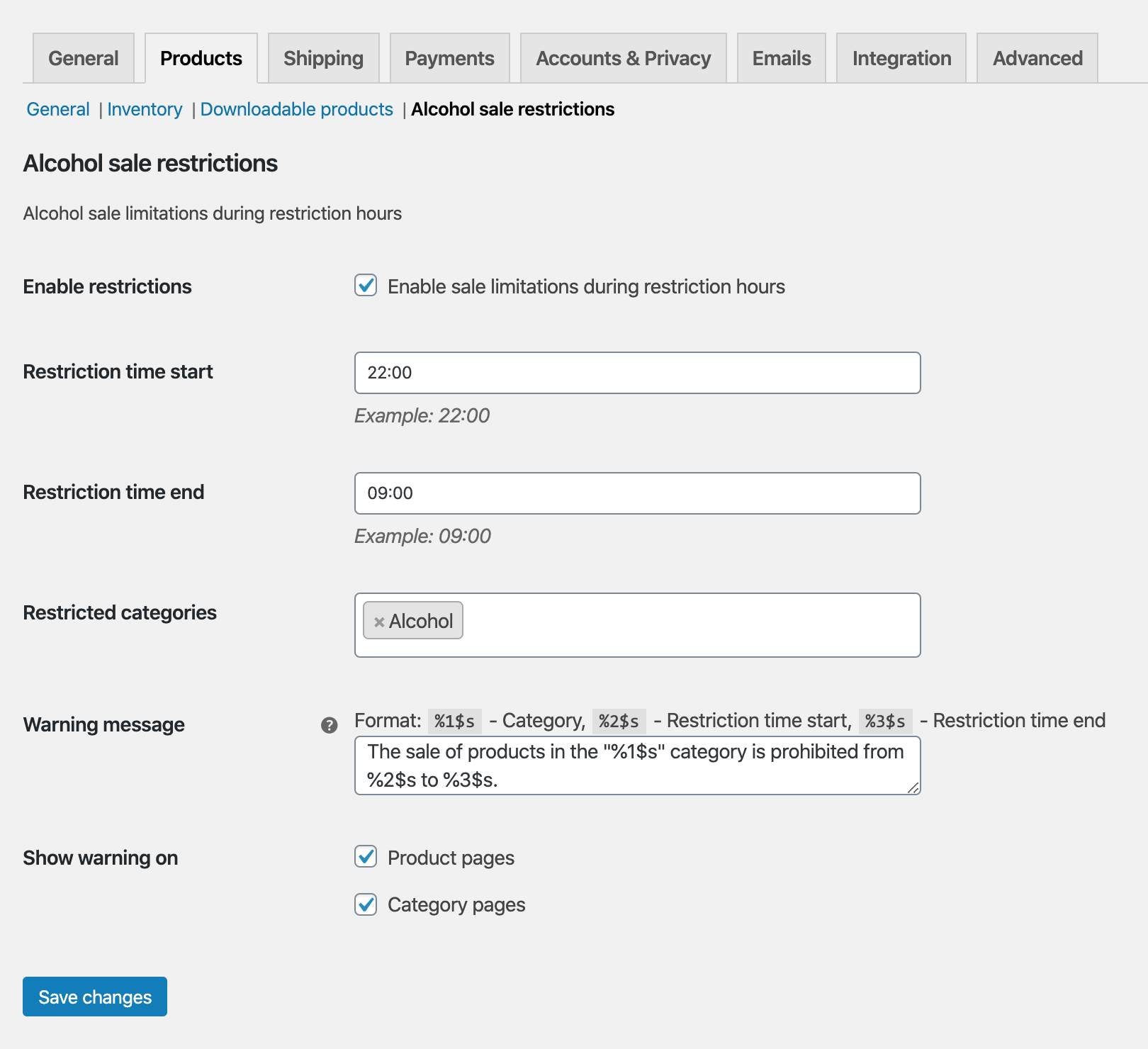Click the 'Restriction time end' label
This screenshot has height=1049, width=1148.
tap(113, 492)
